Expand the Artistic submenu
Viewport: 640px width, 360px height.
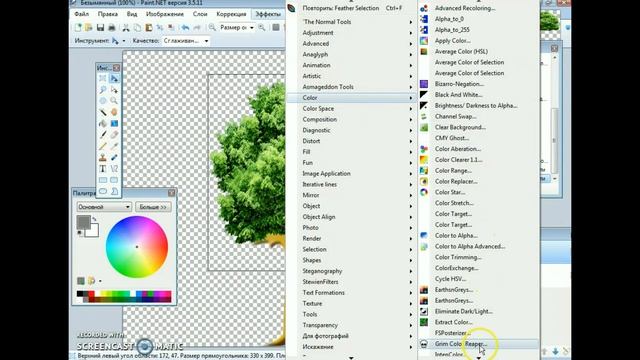(351, 76)
